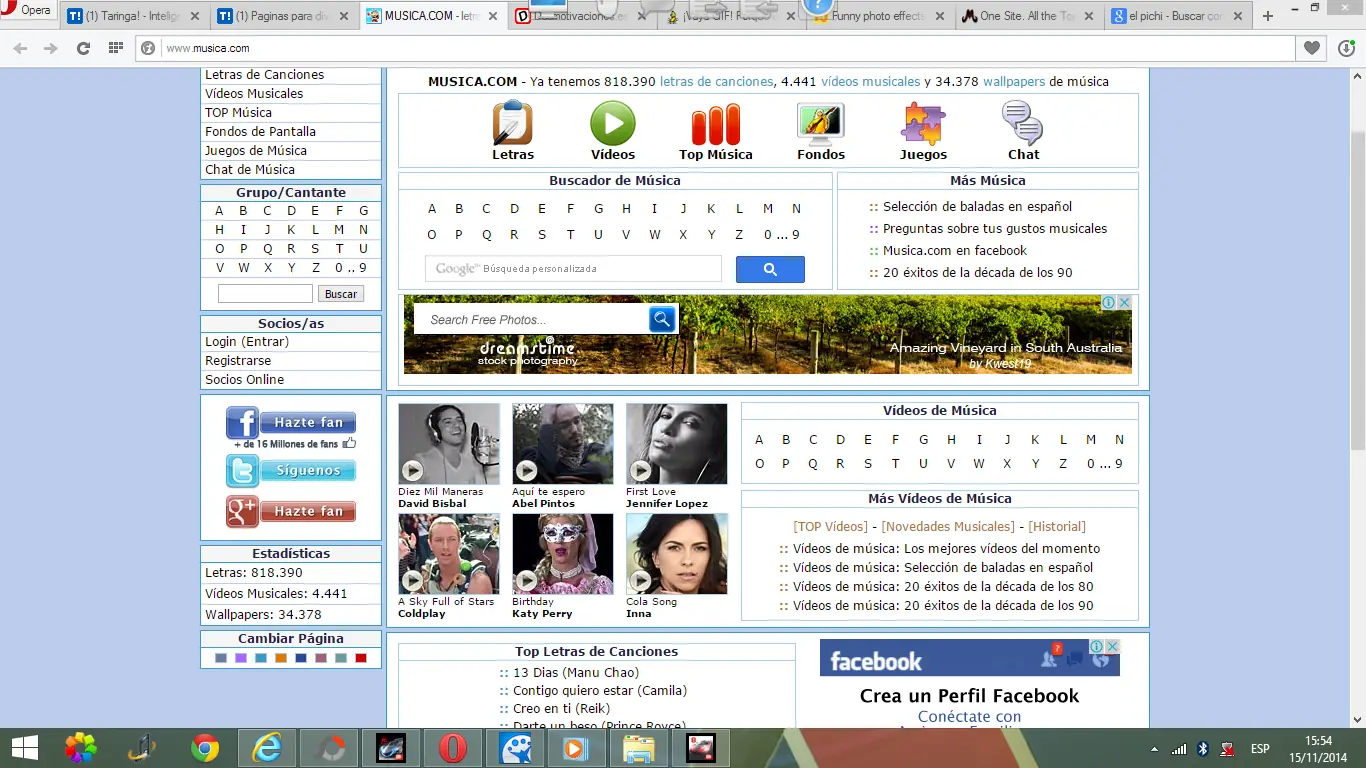Switch to the el pichi - Buscar tab
1366x768 pixels.
pyautogui.click(x=1178, y=16)
